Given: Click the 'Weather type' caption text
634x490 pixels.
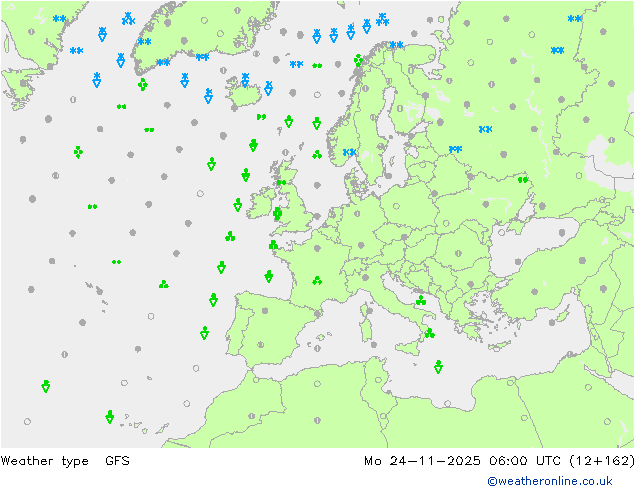Looking at the screenshot, I should click(x=44, y=461).
